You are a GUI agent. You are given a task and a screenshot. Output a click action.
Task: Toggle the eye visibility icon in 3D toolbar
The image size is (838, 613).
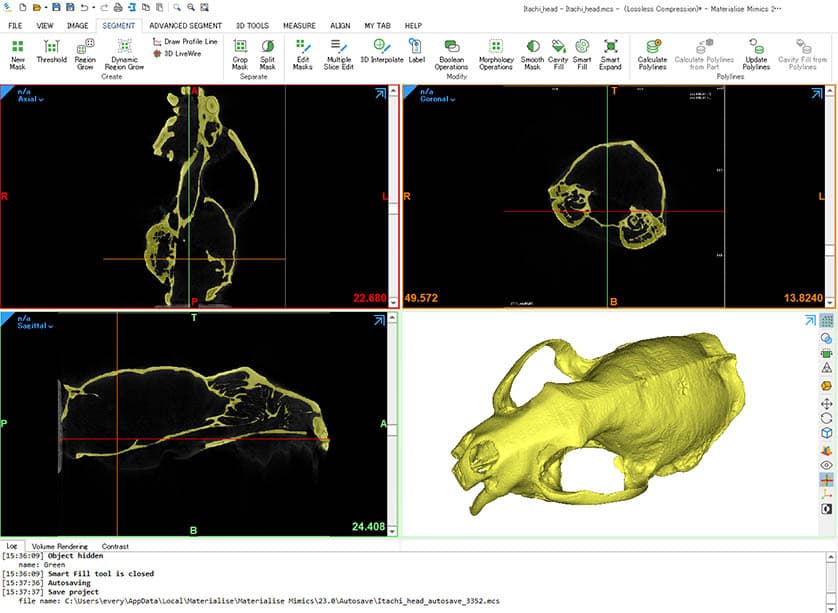(827, 465)
